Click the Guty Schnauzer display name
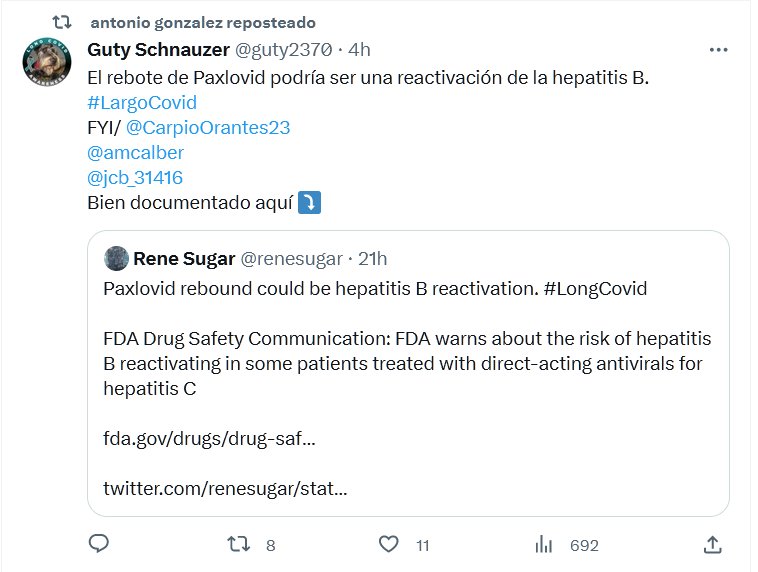Screen dimensions: 758x572 tap(157, 49)
